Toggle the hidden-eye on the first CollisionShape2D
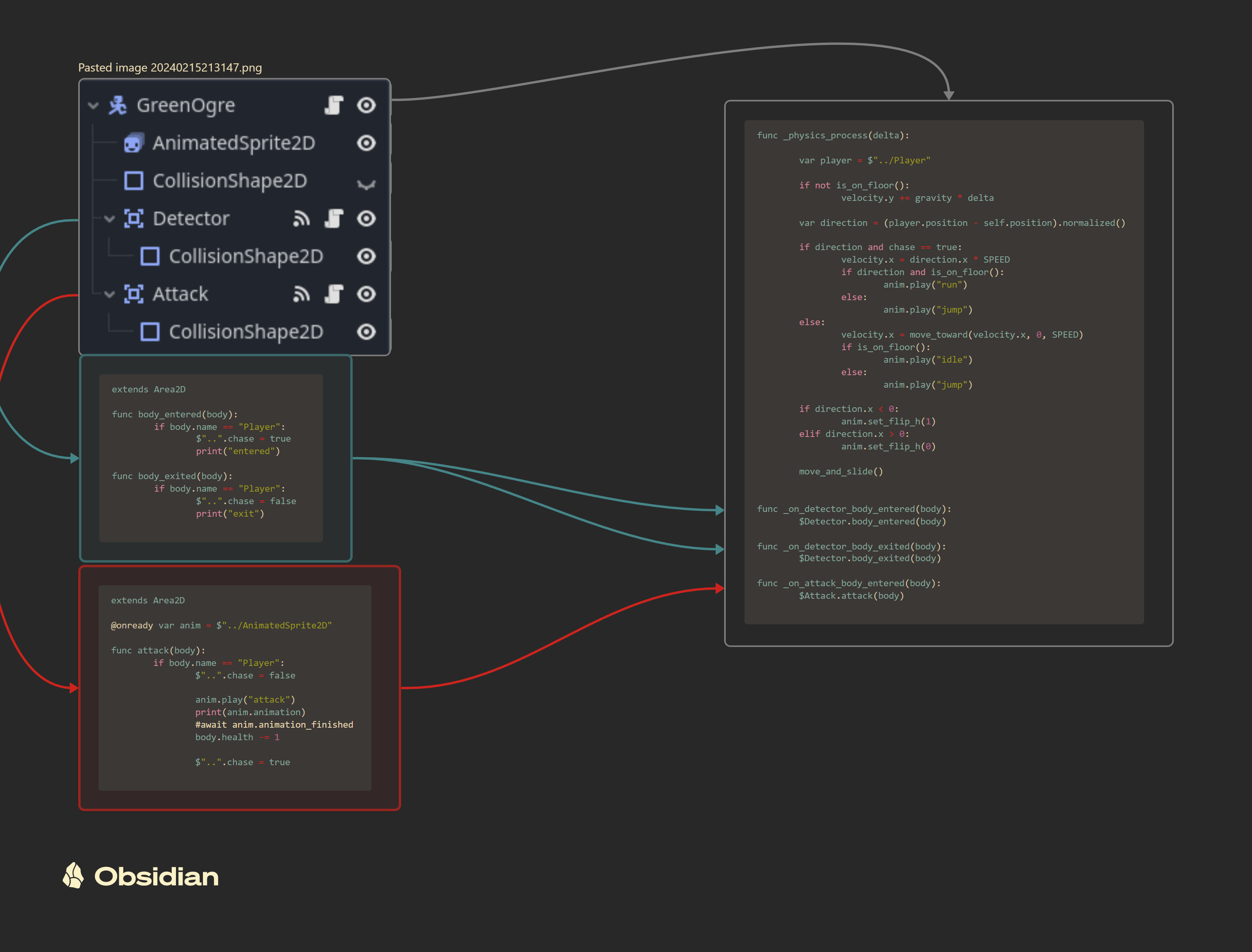Viewport: 1252px width, 952px height. pos(366,184)
